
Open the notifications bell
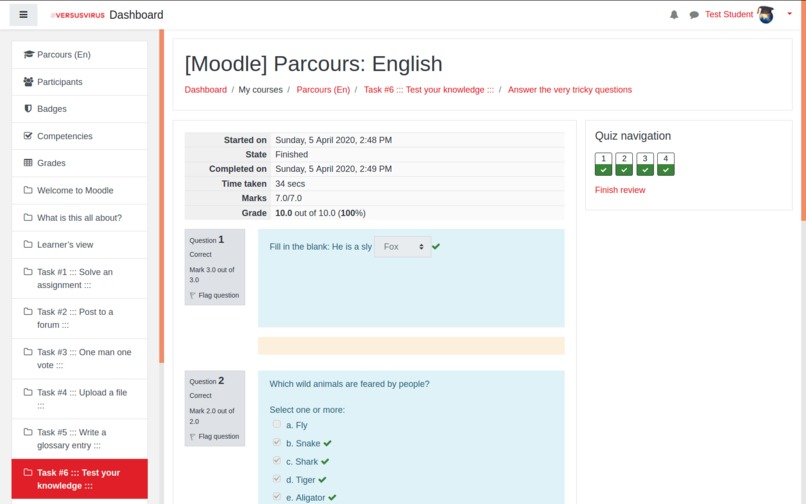[674, 15]
